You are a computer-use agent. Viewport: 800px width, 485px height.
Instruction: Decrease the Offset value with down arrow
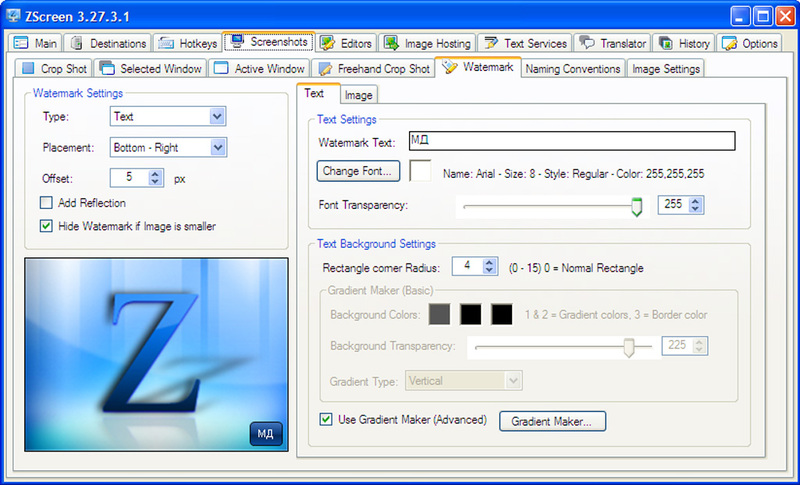pyautogui.click(x=156, y=182)
